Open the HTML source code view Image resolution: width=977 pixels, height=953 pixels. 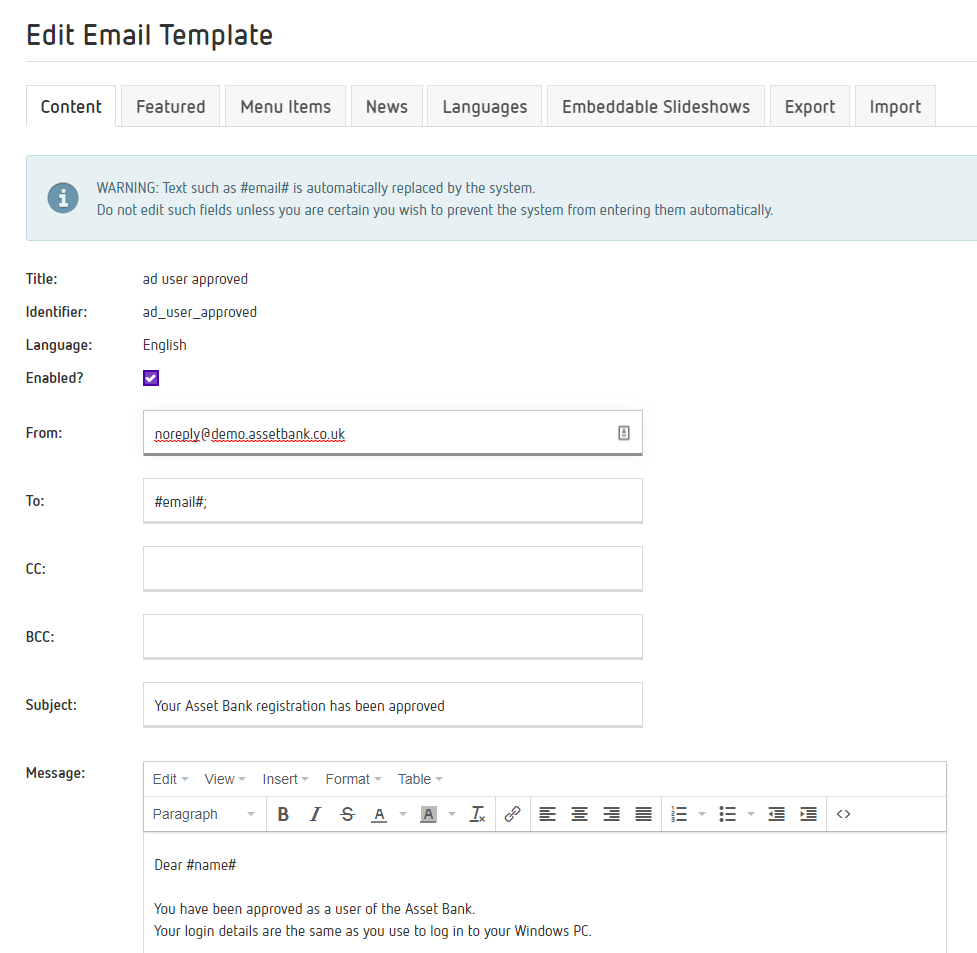842,814
